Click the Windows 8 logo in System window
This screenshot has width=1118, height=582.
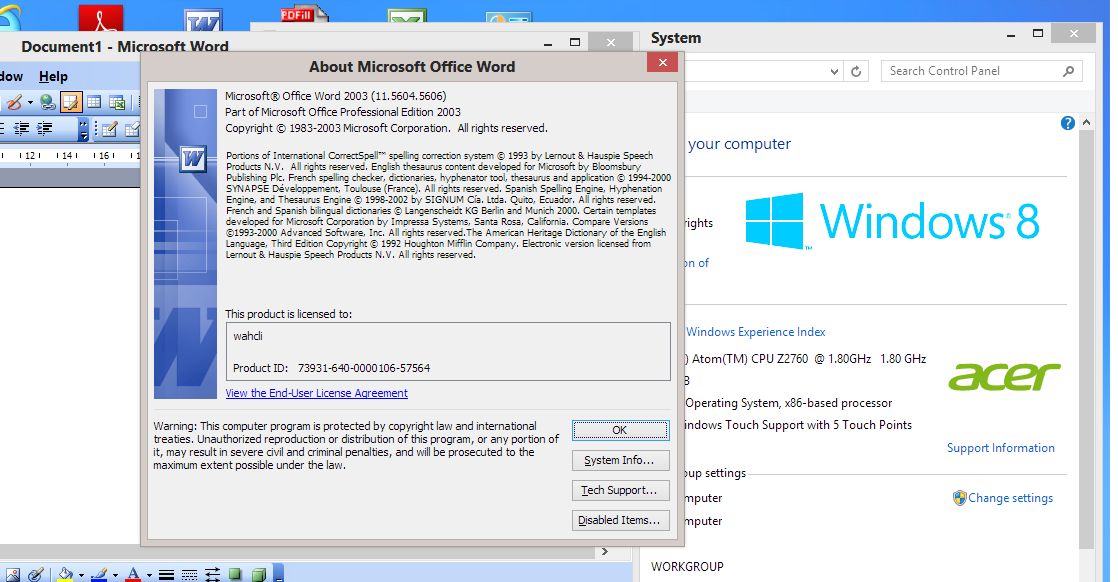tap(893, 220)
